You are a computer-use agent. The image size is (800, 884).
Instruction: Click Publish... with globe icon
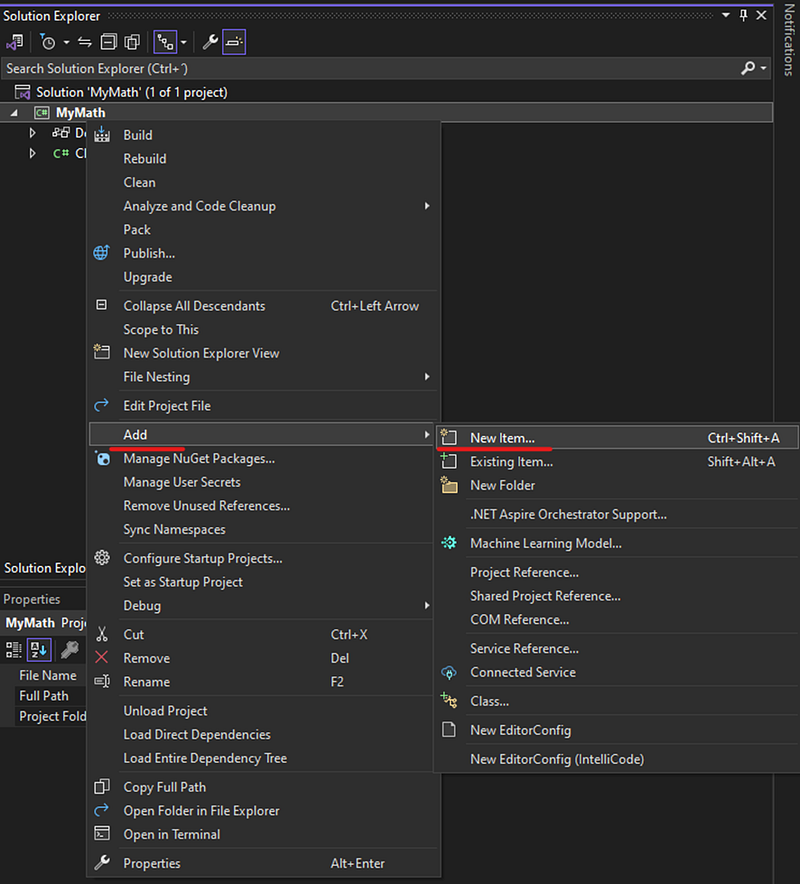[263, 254]
